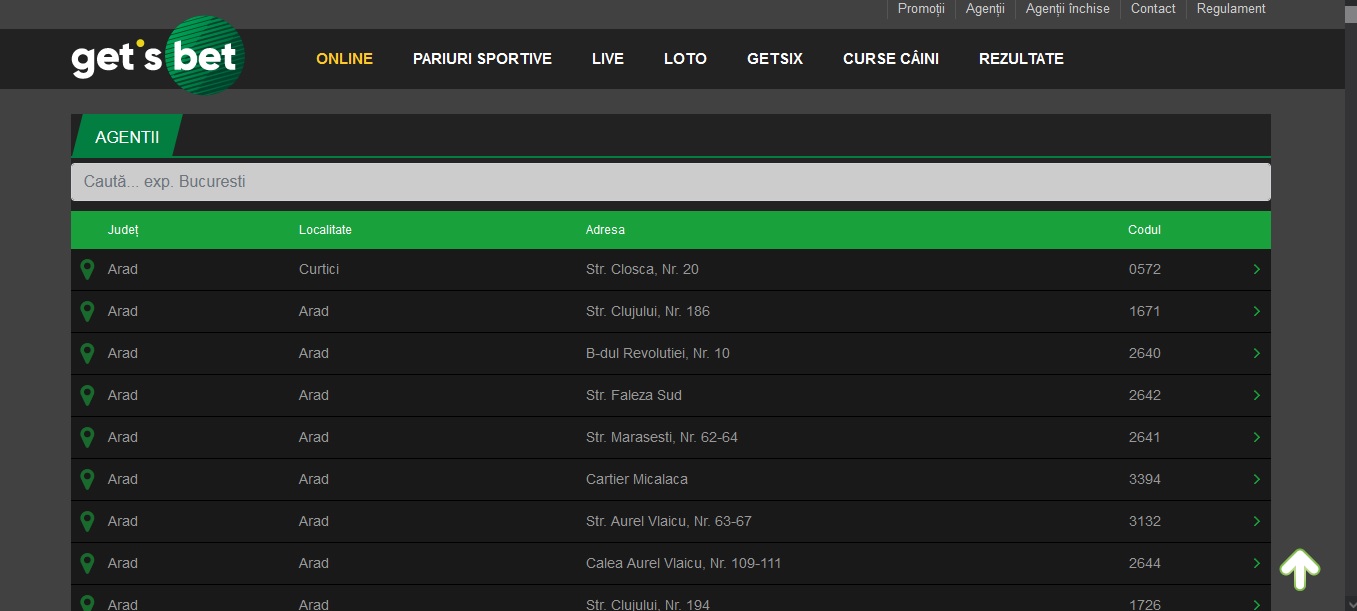Click map pin for Str. Clujului, Nr. 186
Image resolution: width=1357 pixels, height=611 pixels.
(87, 311)
